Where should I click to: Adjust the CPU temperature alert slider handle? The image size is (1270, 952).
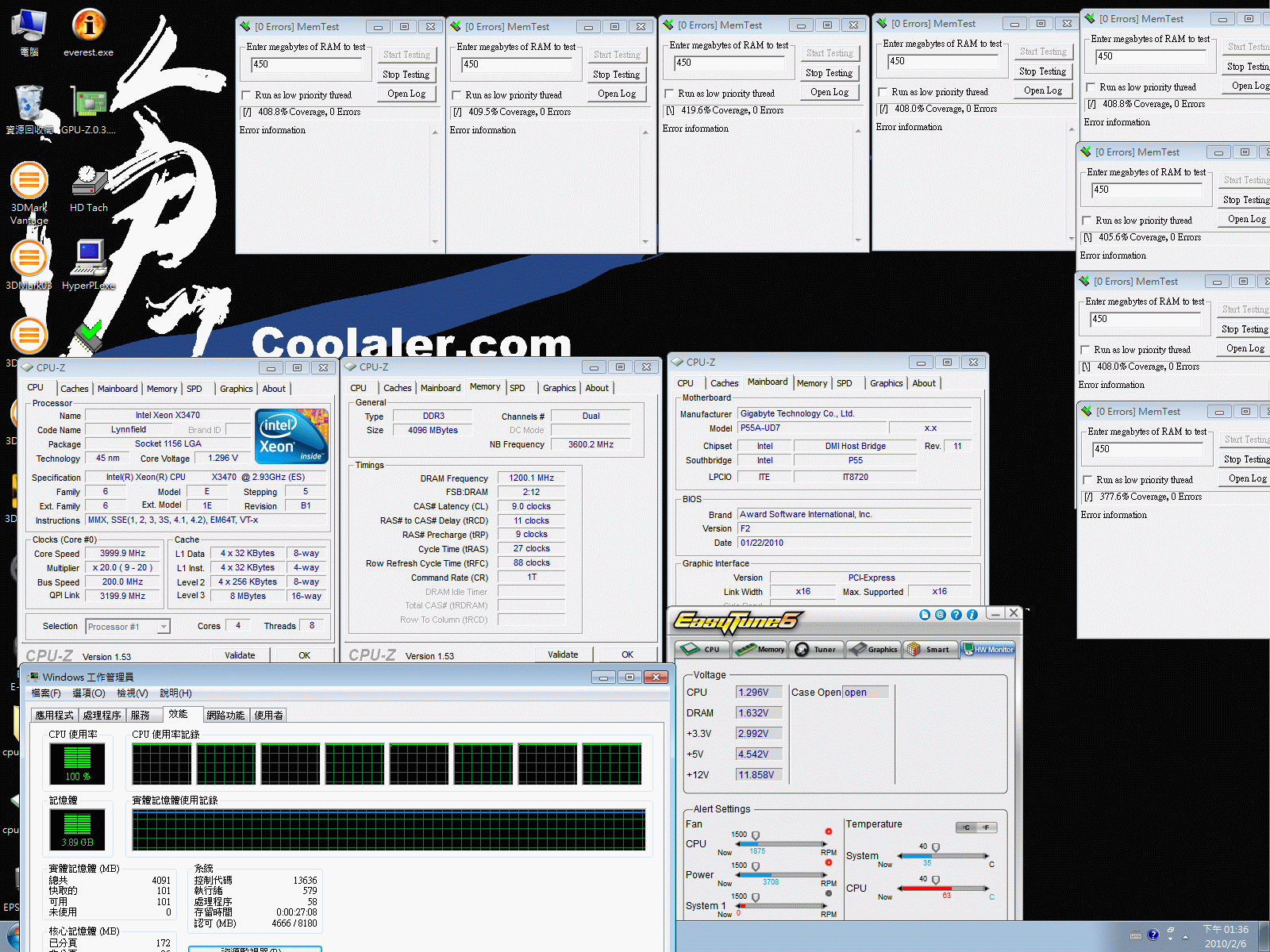click(936, 881)
